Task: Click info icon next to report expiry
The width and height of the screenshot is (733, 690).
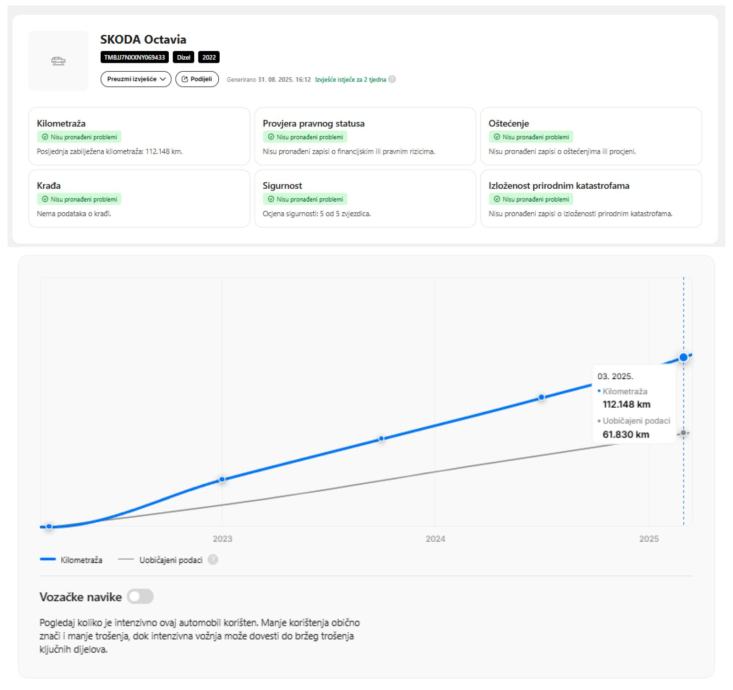Action: point(392,79)
